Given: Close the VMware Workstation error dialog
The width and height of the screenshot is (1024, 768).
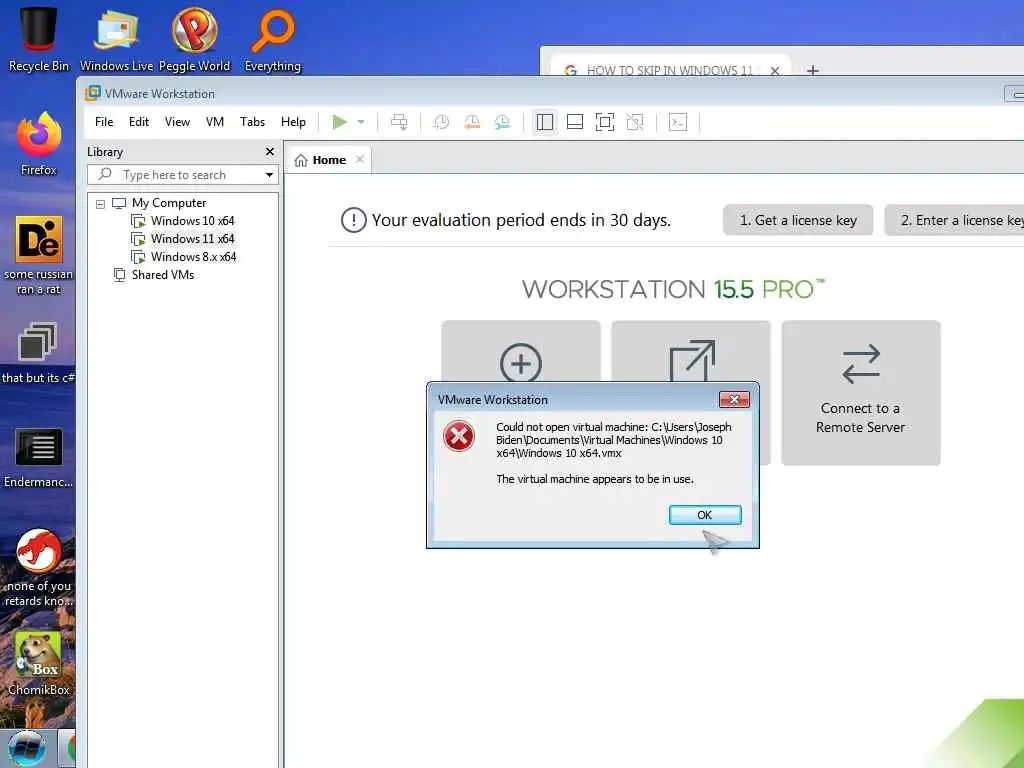Looking at the screenshot, I should point(734,399).
